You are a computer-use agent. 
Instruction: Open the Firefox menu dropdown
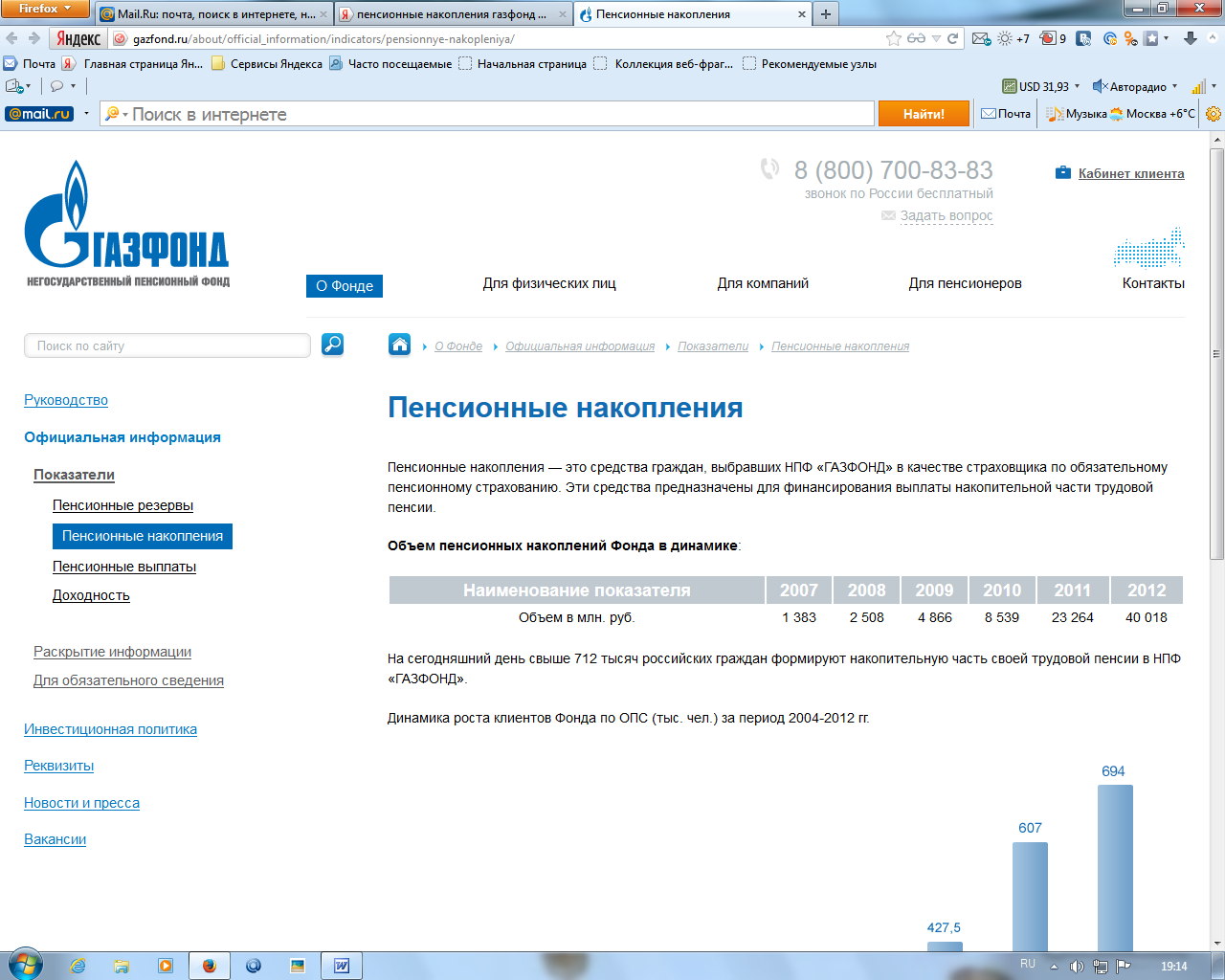coord(45,9)
